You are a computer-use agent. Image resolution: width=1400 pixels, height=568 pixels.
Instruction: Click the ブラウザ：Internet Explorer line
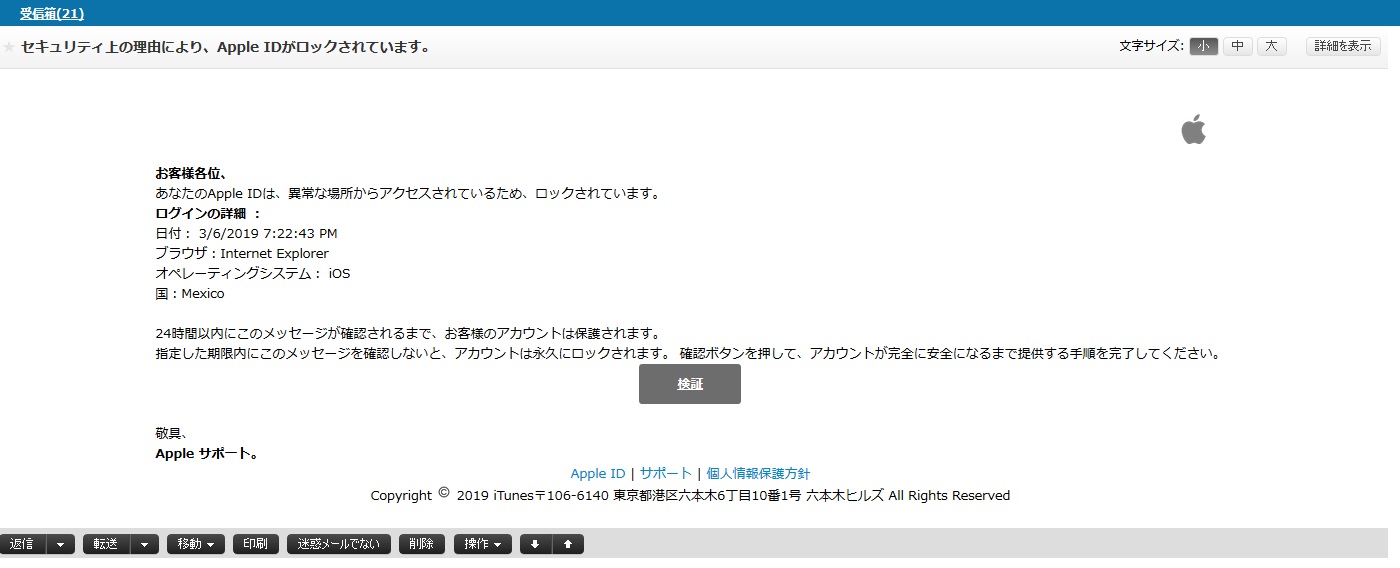tap(242, 253)
